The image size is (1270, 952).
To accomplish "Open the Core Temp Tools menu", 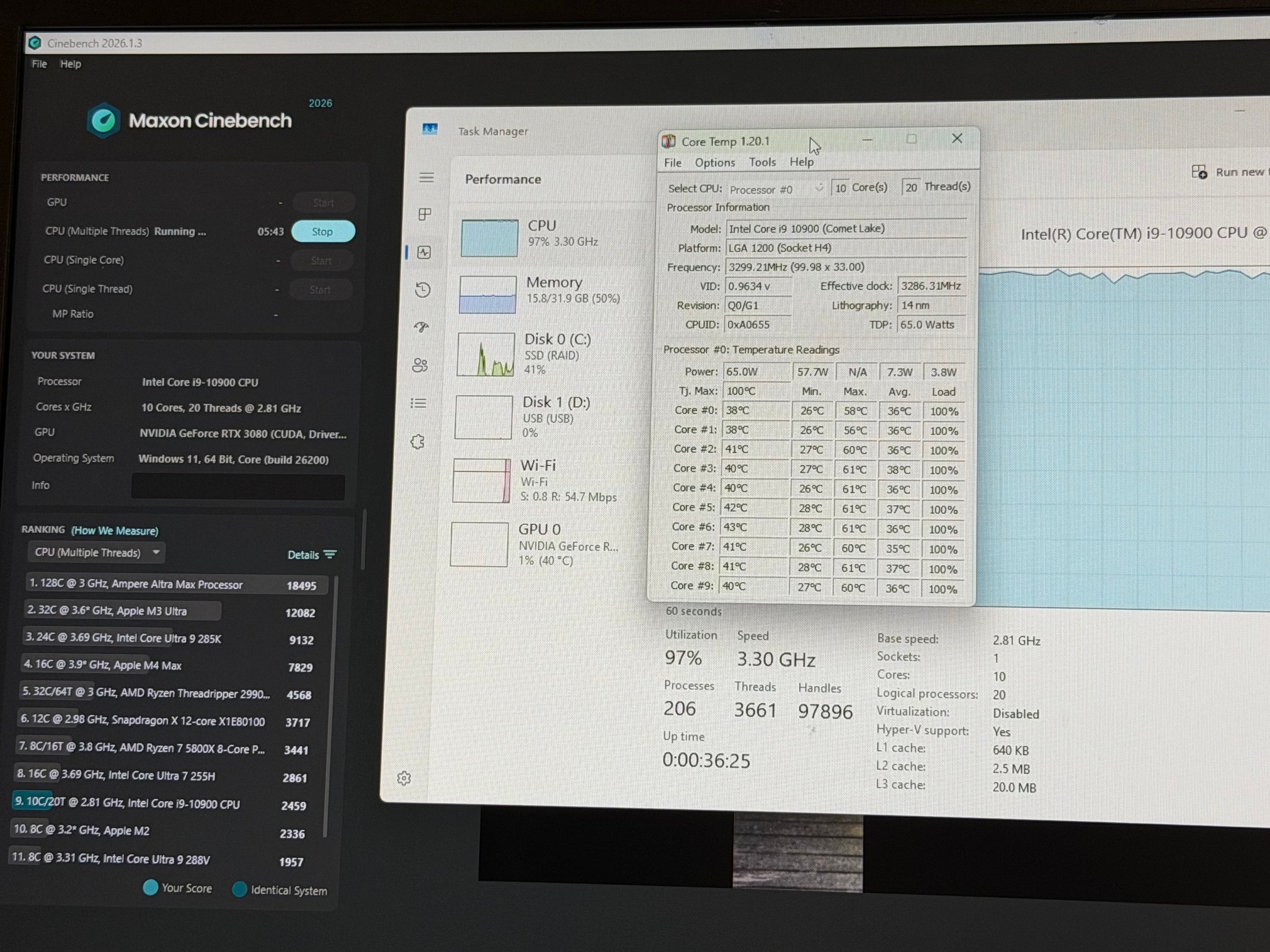I will click(x=762, y=162).
